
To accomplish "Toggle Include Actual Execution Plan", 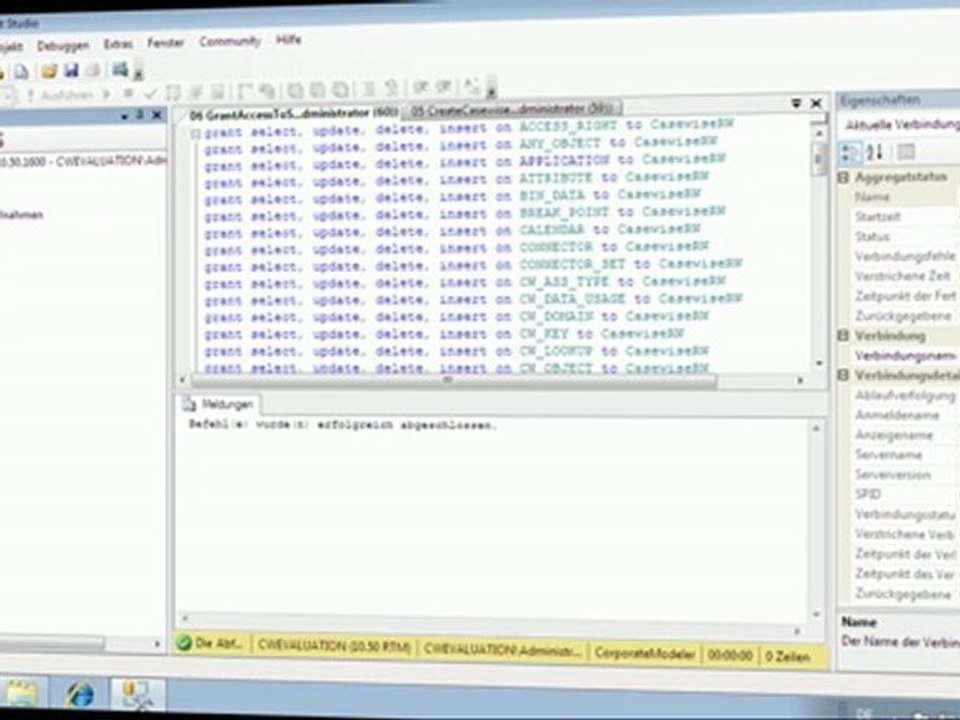I will [244, 92].
